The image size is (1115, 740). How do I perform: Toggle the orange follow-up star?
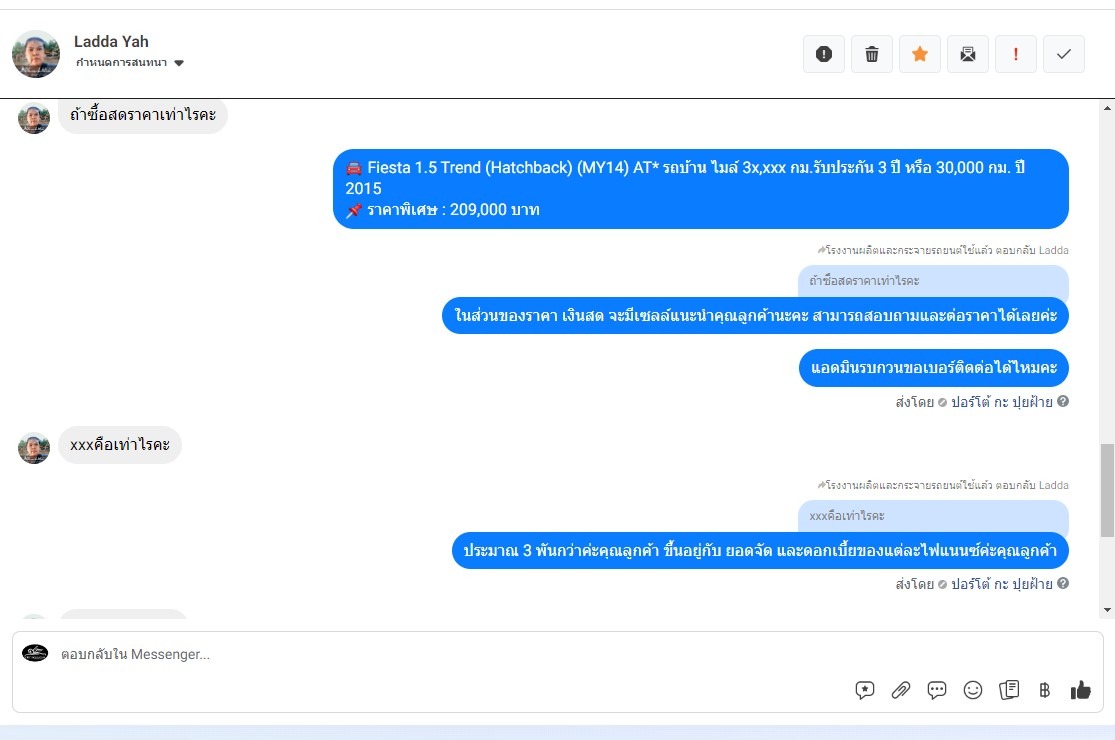tap(919, 54)
